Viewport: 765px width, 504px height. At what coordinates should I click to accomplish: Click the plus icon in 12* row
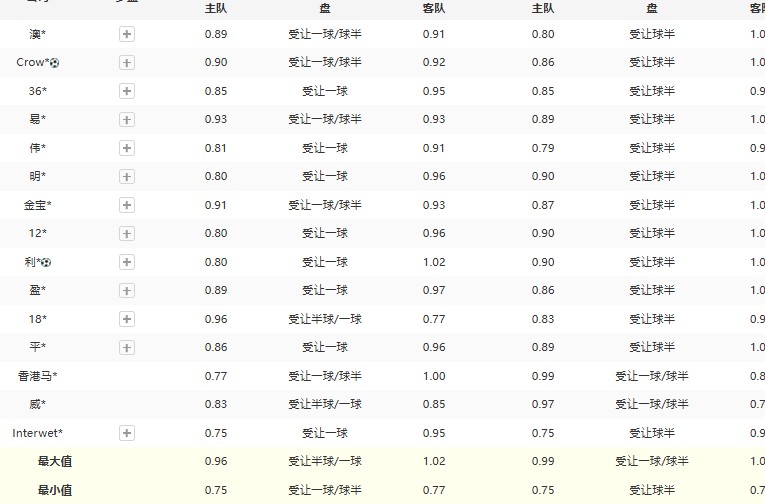click(127, 233)
